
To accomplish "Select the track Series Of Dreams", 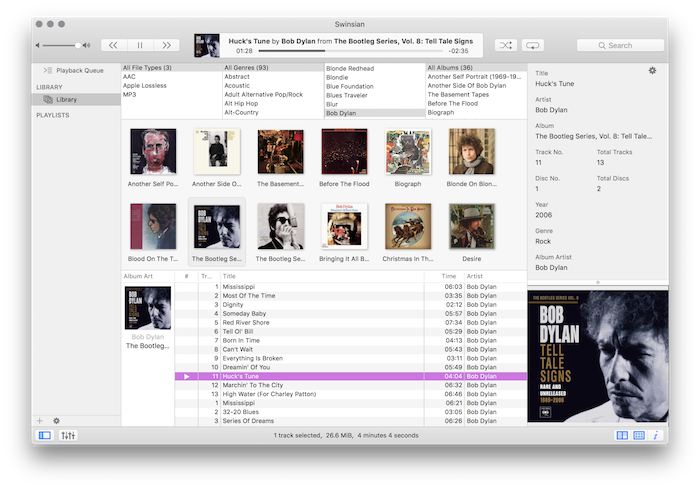I will [x=351, y=421].
